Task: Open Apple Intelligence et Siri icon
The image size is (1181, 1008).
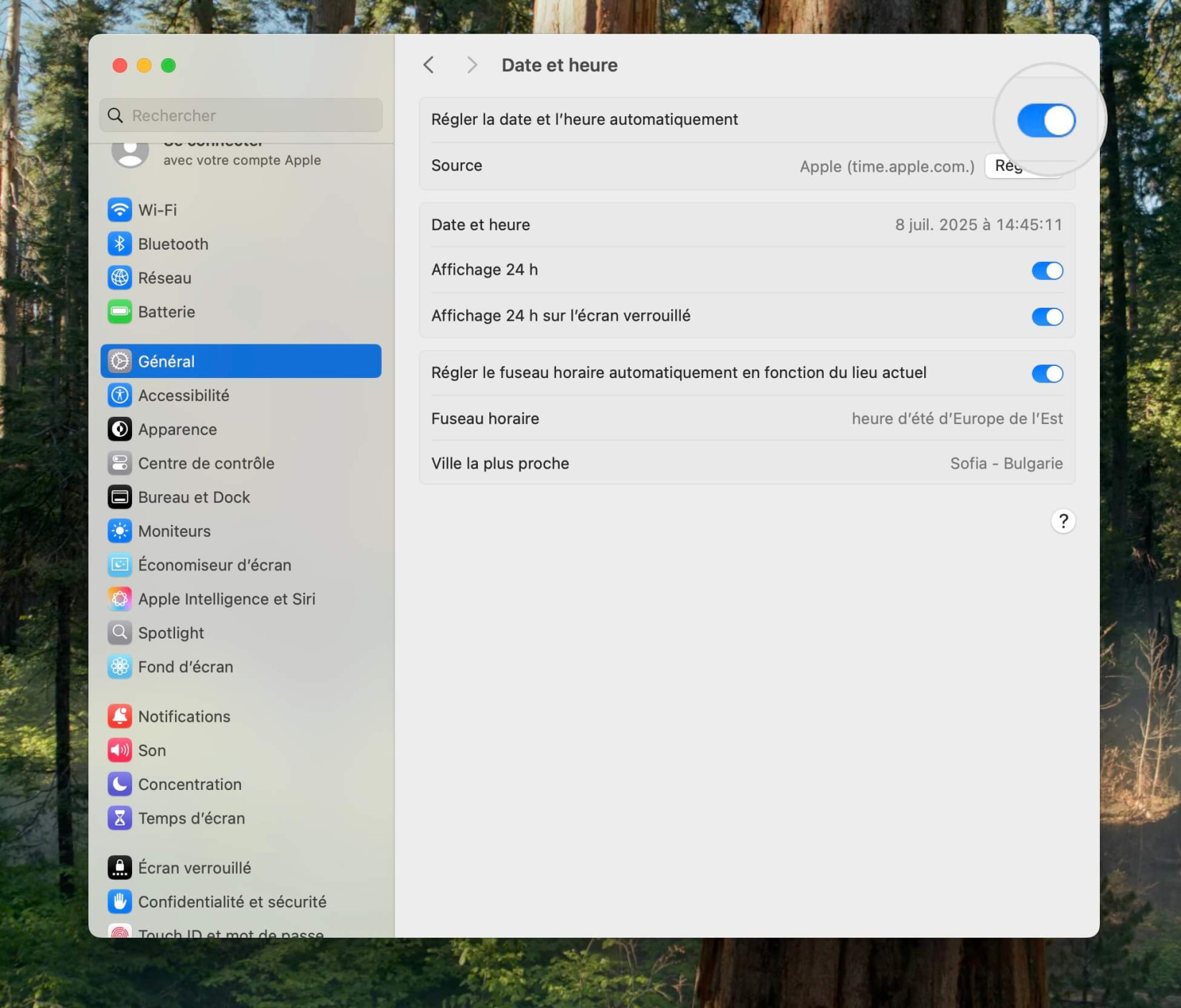Action: [120, 598]
